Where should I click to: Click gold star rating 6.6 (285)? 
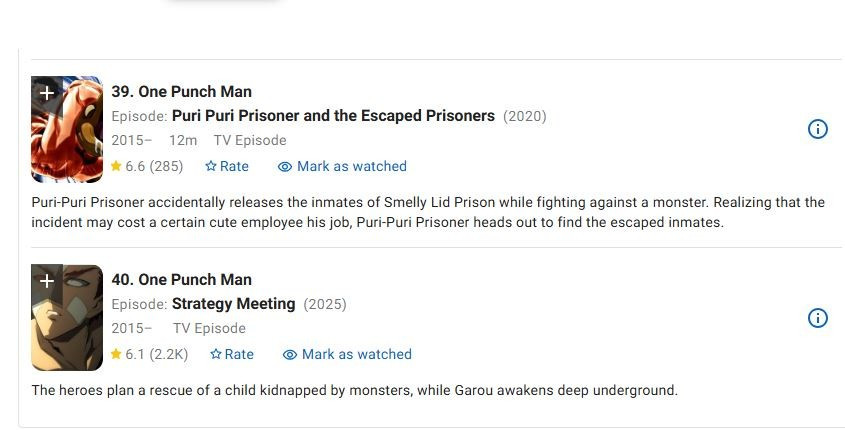pyautogui.click(x=146, y=166)
